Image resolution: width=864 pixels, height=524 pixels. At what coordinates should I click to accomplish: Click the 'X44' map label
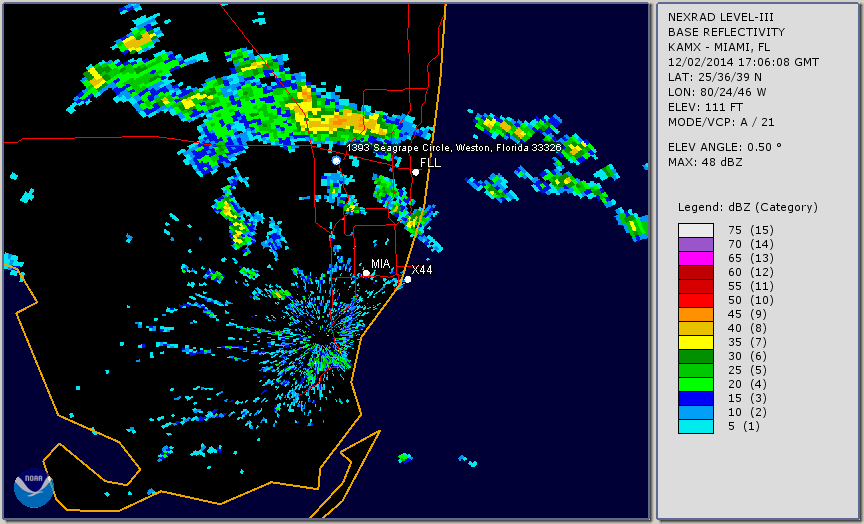coord(422,269)
